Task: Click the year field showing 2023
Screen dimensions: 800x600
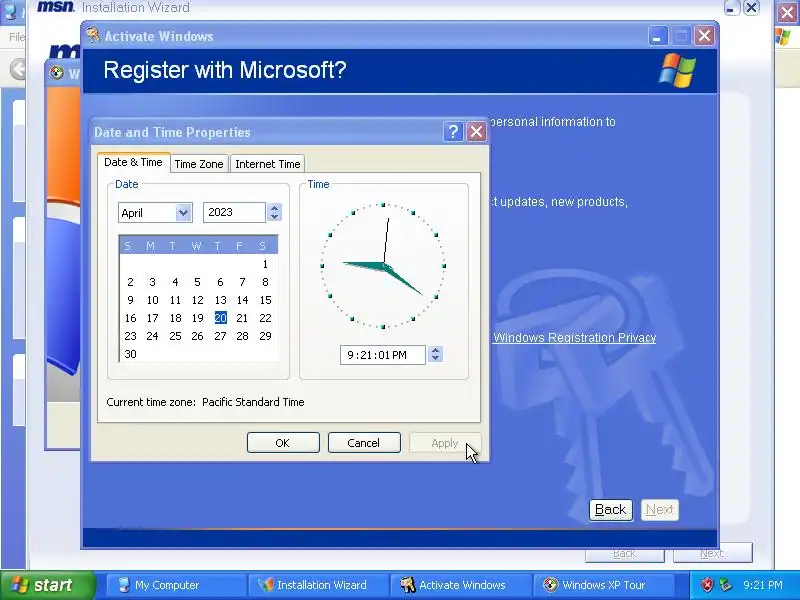Action: pyautogui.click(x=234, y=212)
